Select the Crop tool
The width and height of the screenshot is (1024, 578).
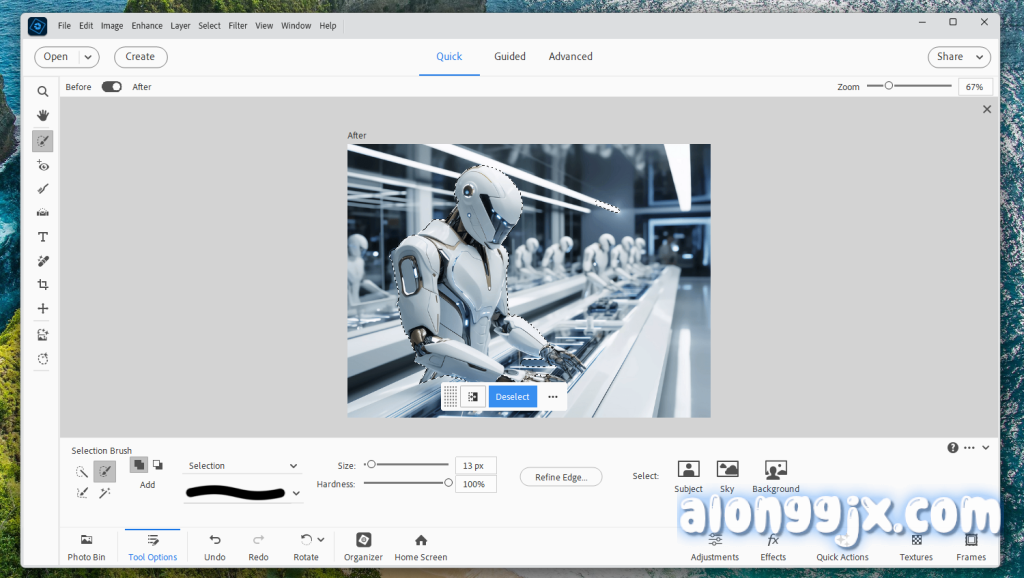point(43,285)
